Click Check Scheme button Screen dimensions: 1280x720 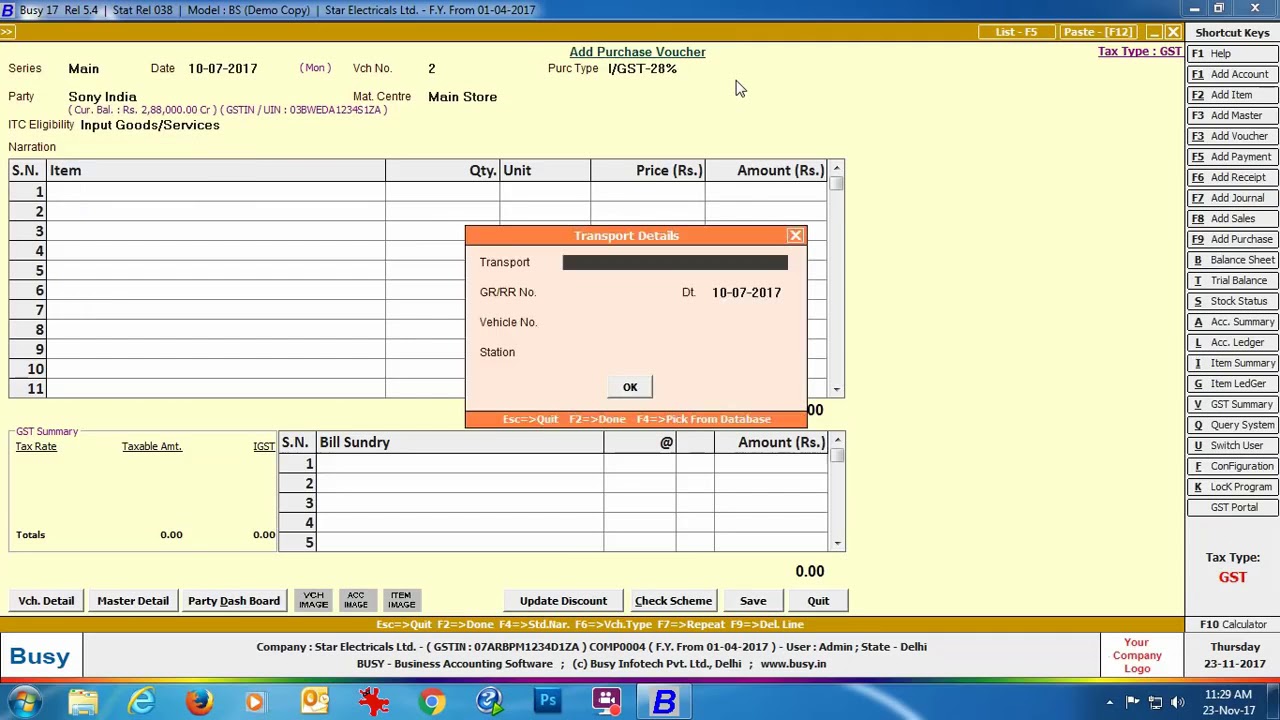[x=673, y=601]
